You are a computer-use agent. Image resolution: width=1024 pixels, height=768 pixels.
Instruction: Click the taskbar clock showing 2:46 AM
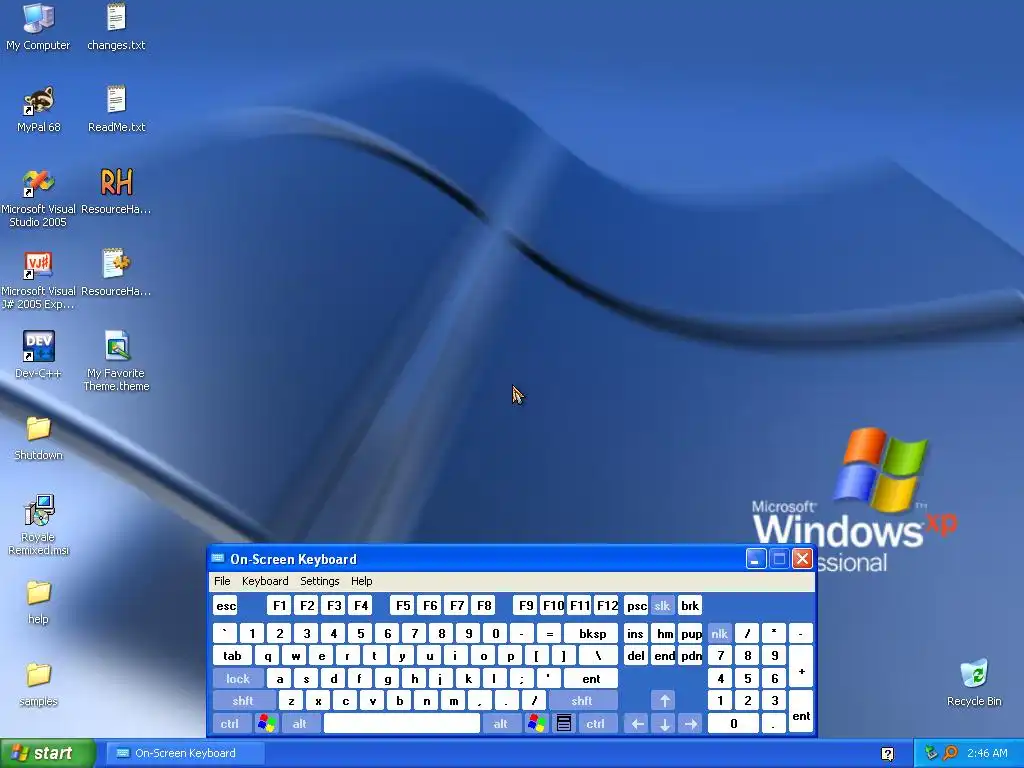pyautogui.click(x=987, y=753)
